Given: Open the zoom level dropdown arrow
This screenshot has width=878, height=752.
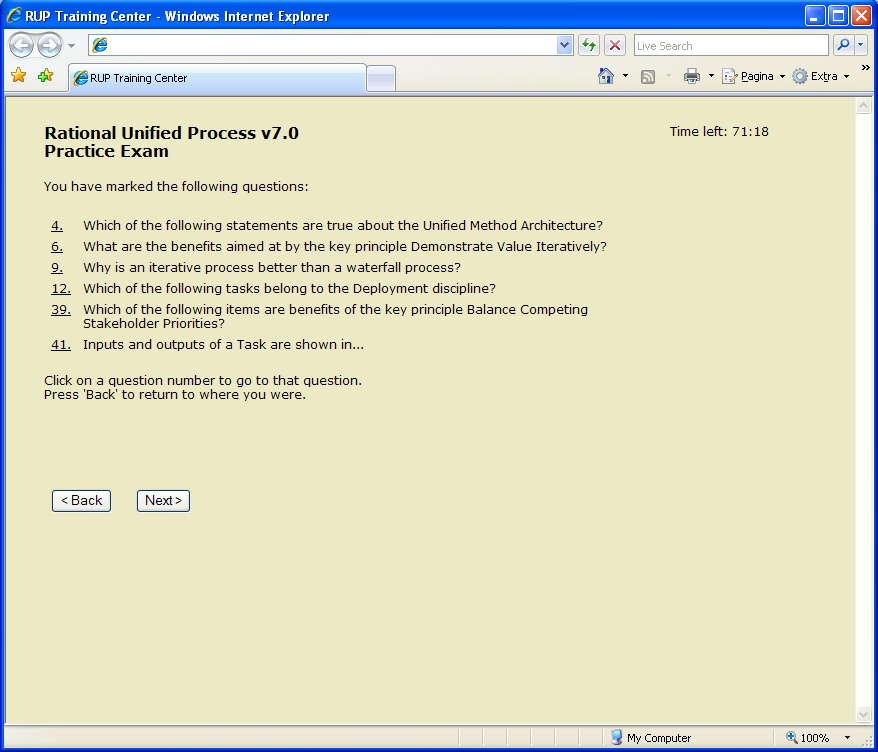Looking at the screenshot, I should click(x=847, y=738).
